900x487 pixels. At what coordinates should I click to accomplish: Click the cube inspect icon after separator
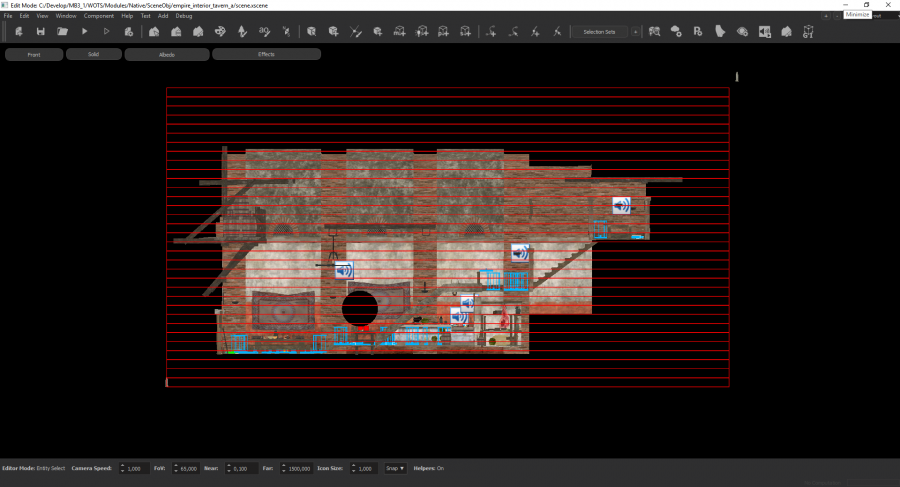coord(311,32)
